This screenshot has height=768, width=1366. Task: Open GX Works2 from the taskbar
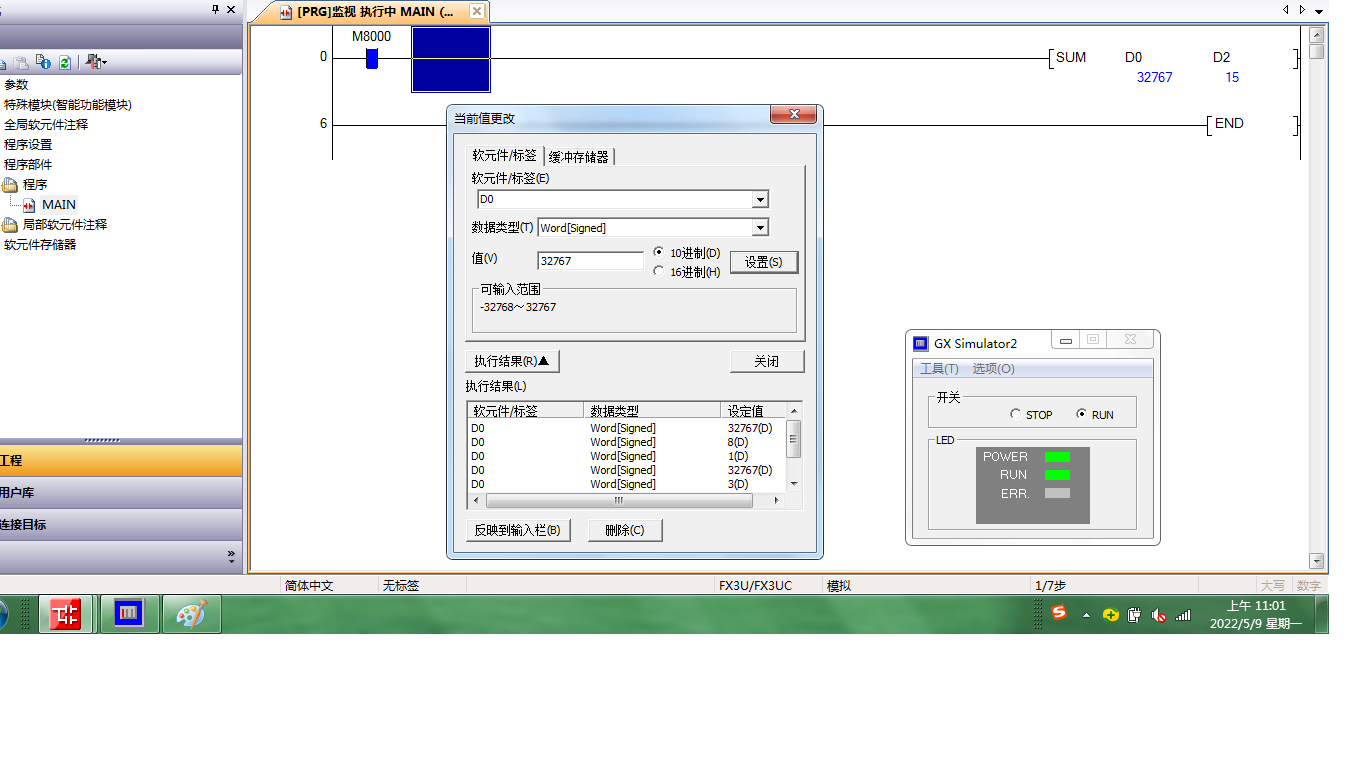pos(66,614)
